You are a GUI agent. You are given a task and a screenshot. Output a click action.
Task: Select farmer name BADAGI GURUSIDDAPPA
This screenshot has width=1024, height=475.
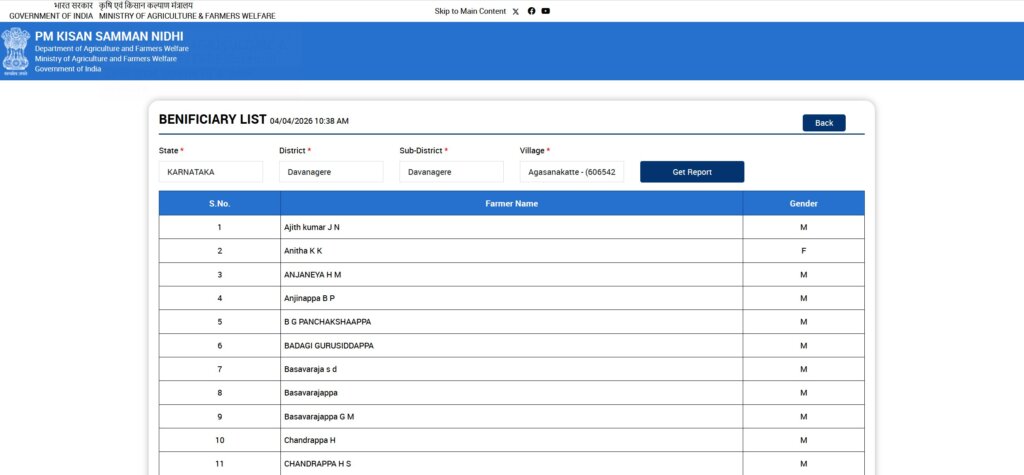328,346
